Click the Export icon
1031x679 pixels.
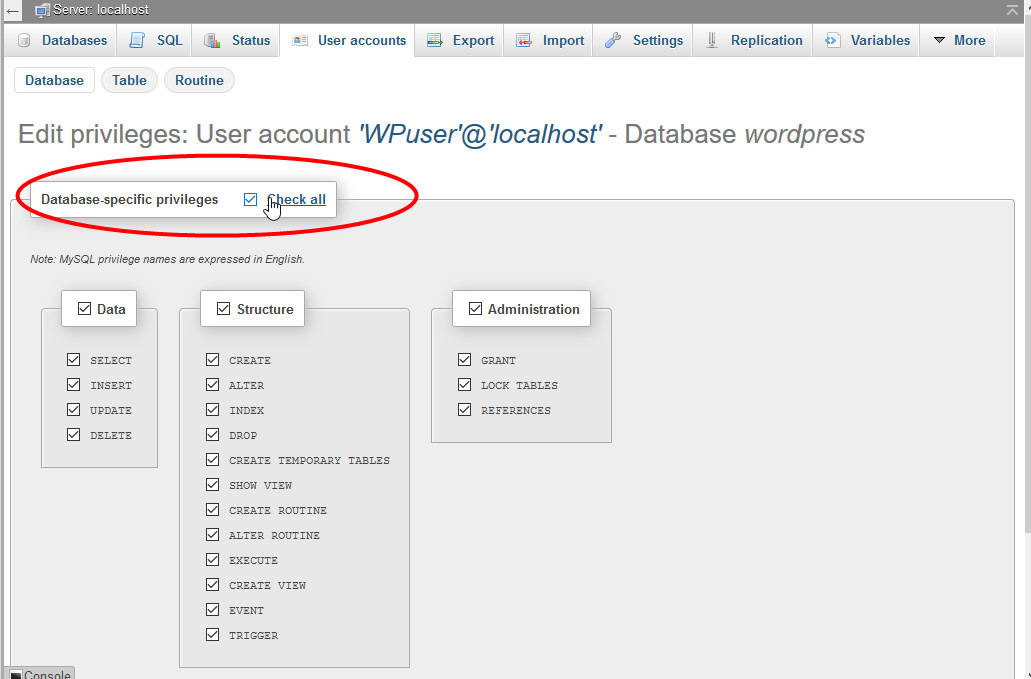tap(434, 40)
